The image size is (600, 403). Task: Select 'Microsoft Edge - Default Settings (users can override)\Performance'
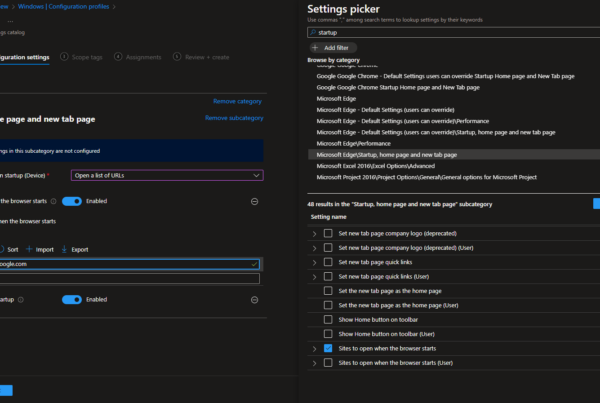[x=403, y=121]
